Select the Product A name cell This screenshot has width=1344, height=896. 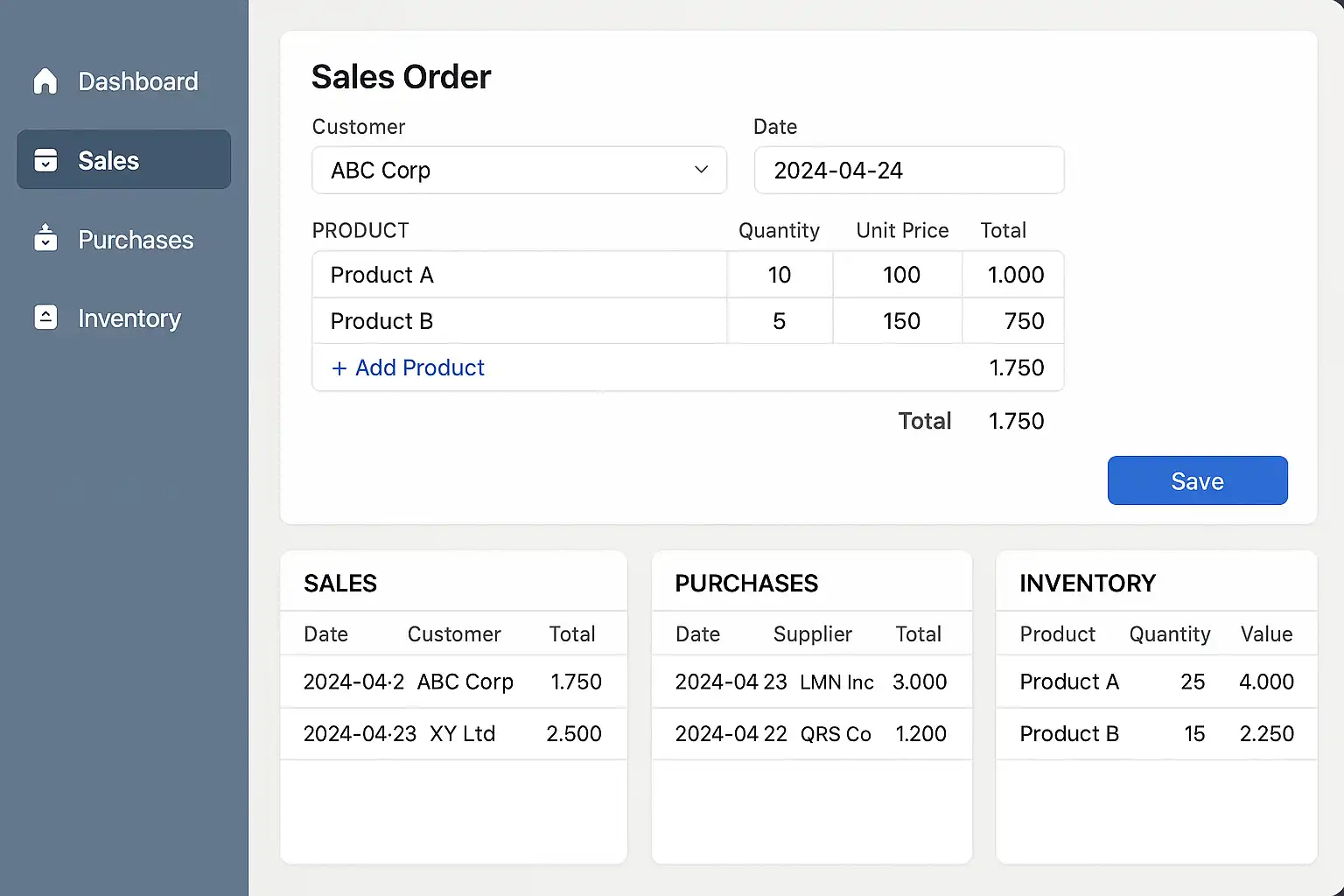(518, 275)
